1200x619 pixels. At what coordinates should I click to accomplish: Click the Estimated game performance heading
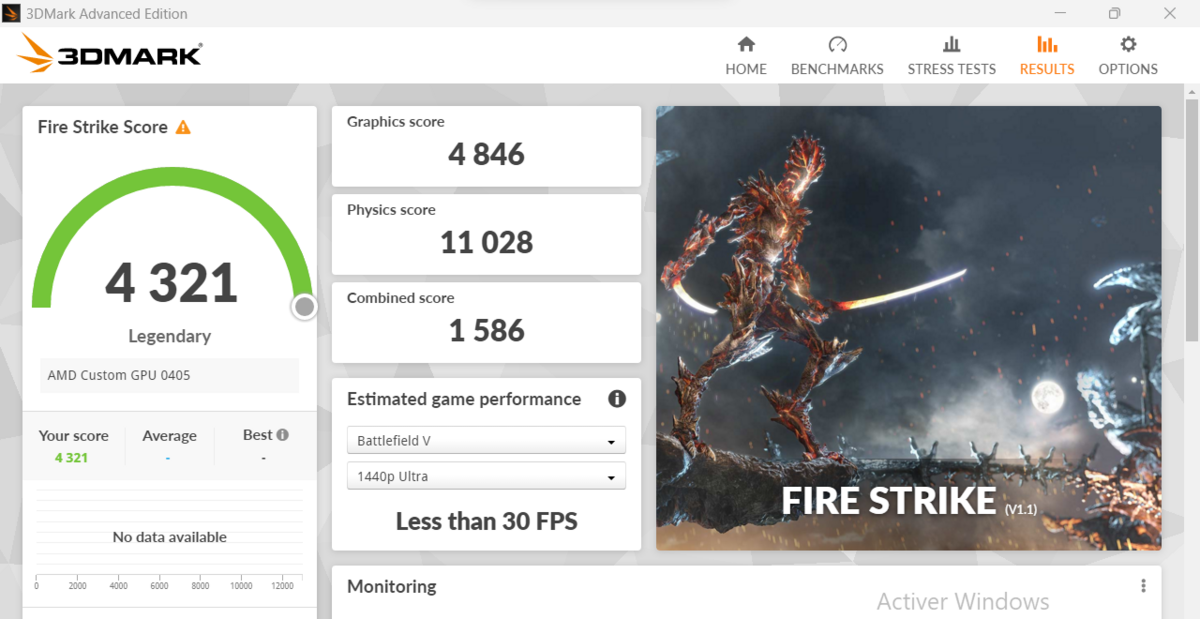464,399
